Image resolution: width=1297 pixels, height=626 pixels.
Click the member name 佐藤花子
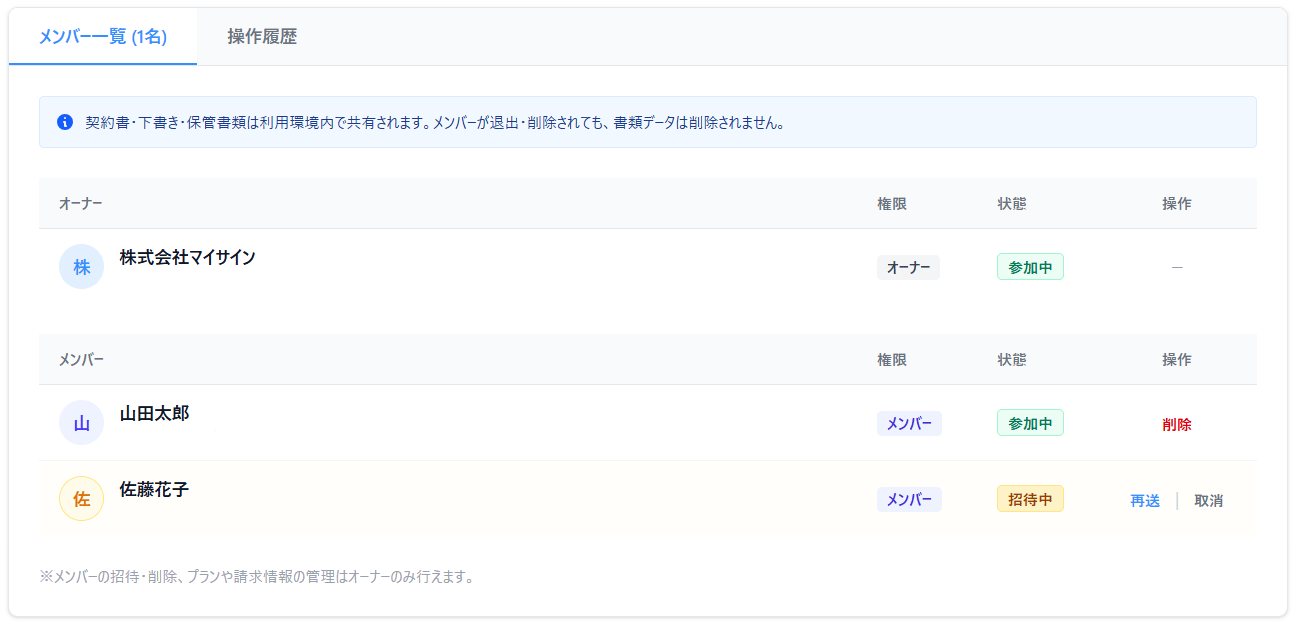click(155, 490)
